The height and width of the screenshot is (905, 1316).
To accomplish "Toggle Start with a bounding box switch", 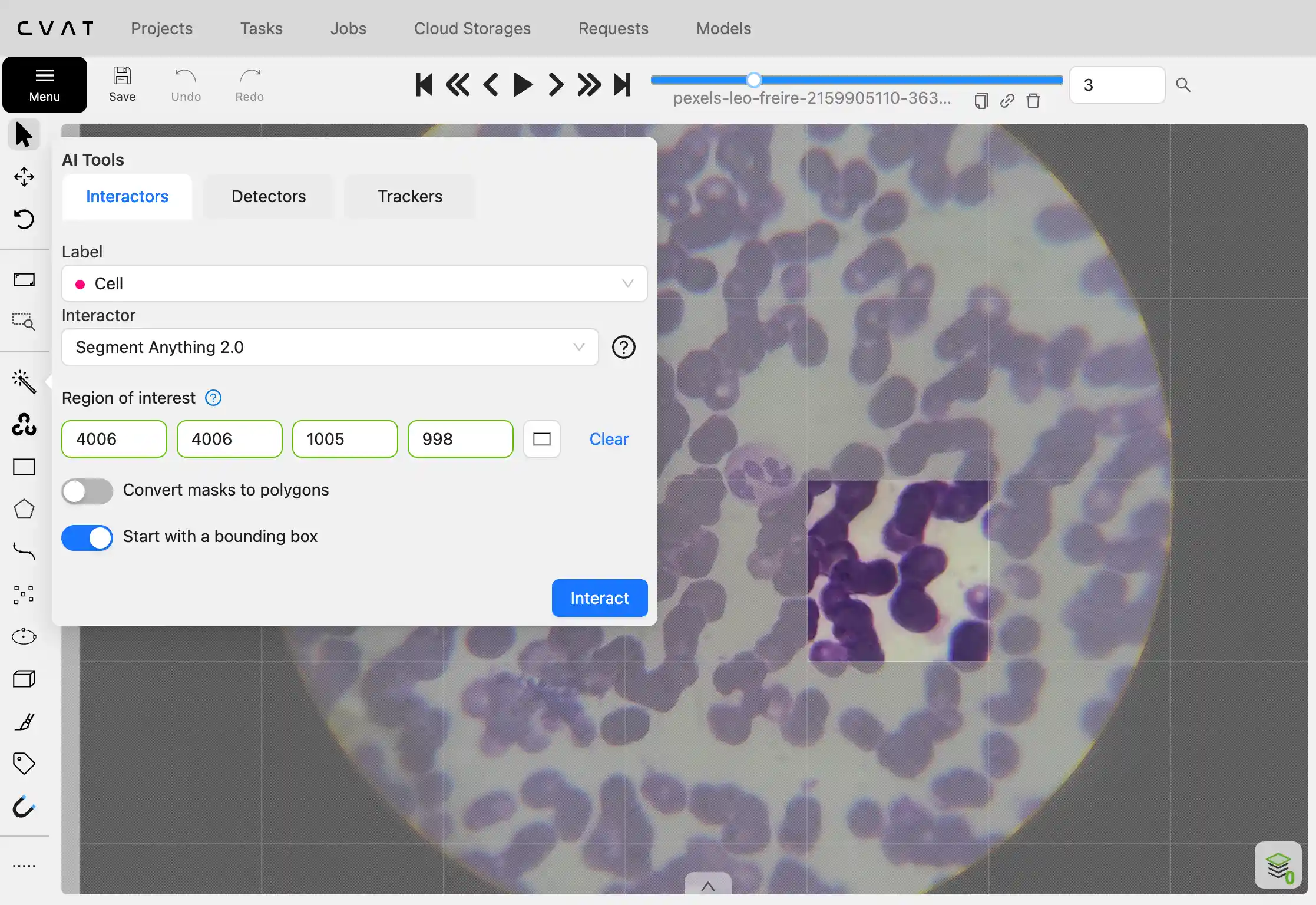I will click(87, 537).
